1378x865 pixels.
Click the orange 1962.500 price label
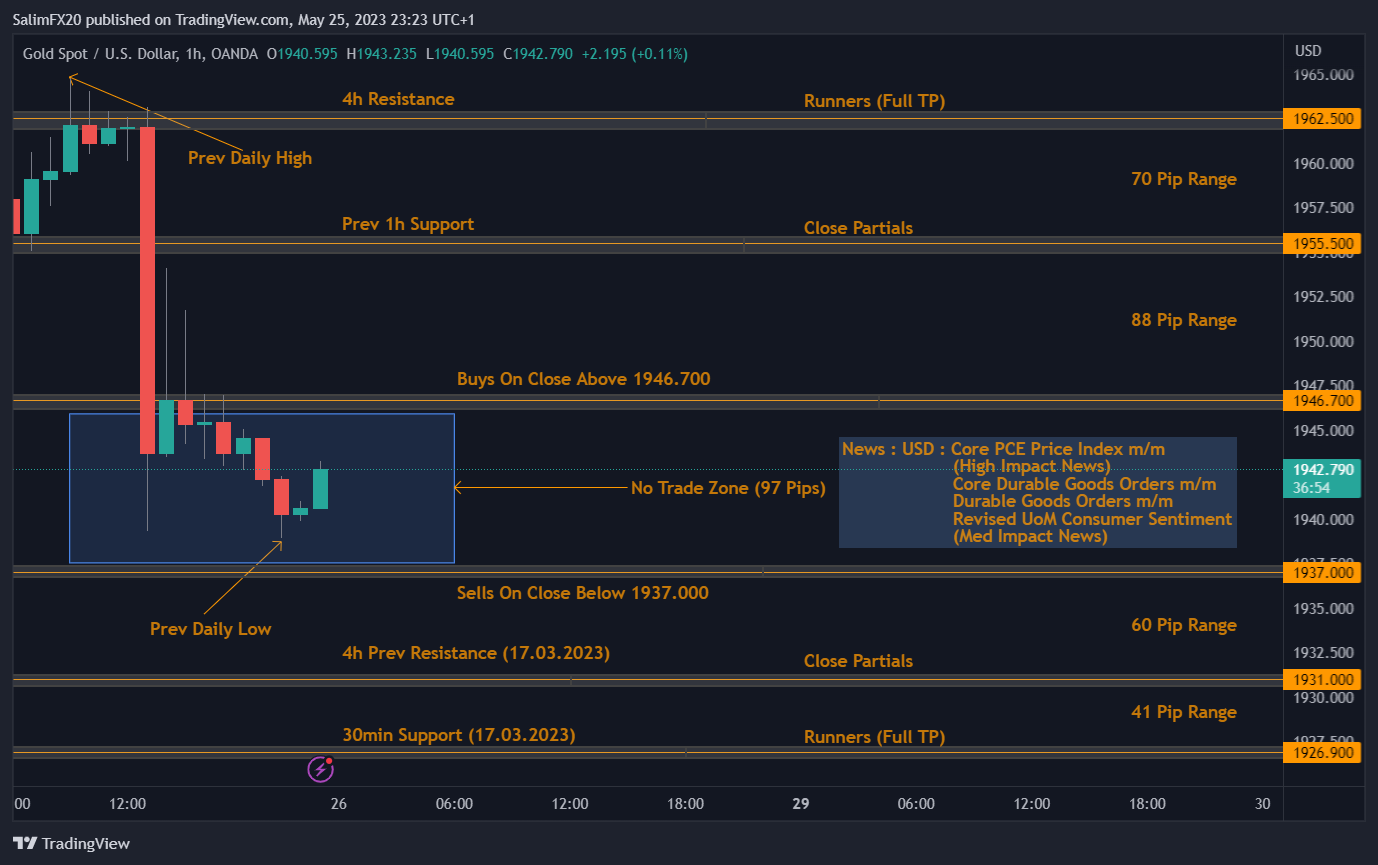coord(1322,118)
